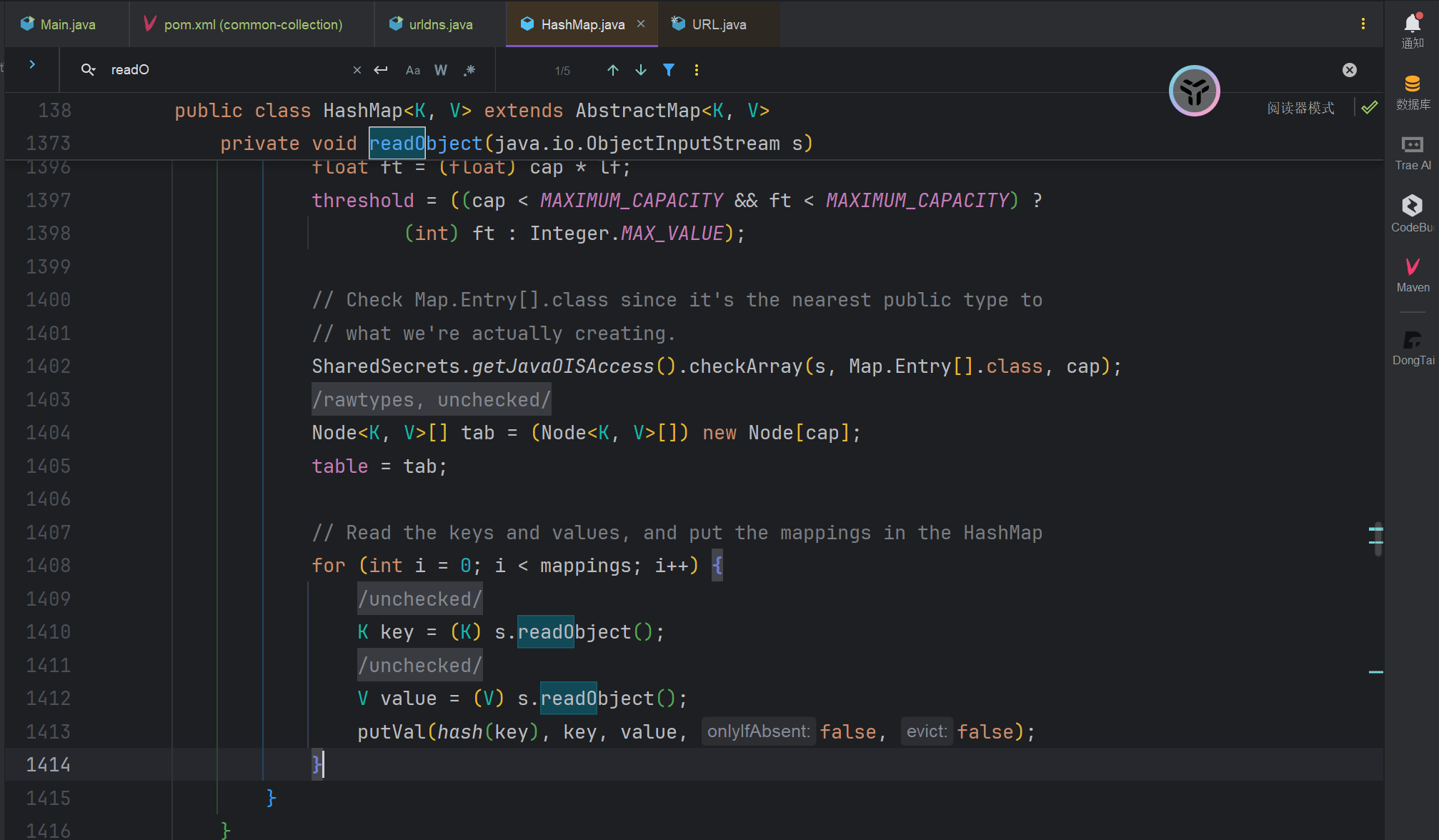Close the find search bar
The image size is (1439, 840).
(1349, 70)
